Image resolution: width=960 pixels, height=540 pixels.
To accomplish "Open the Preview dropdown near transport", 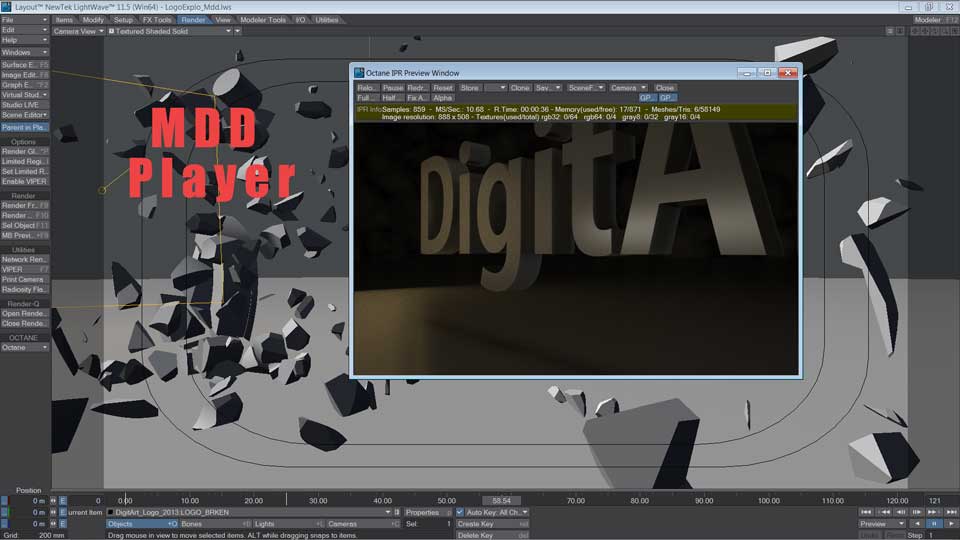I will pyautogui.click(x=882, y=524).
